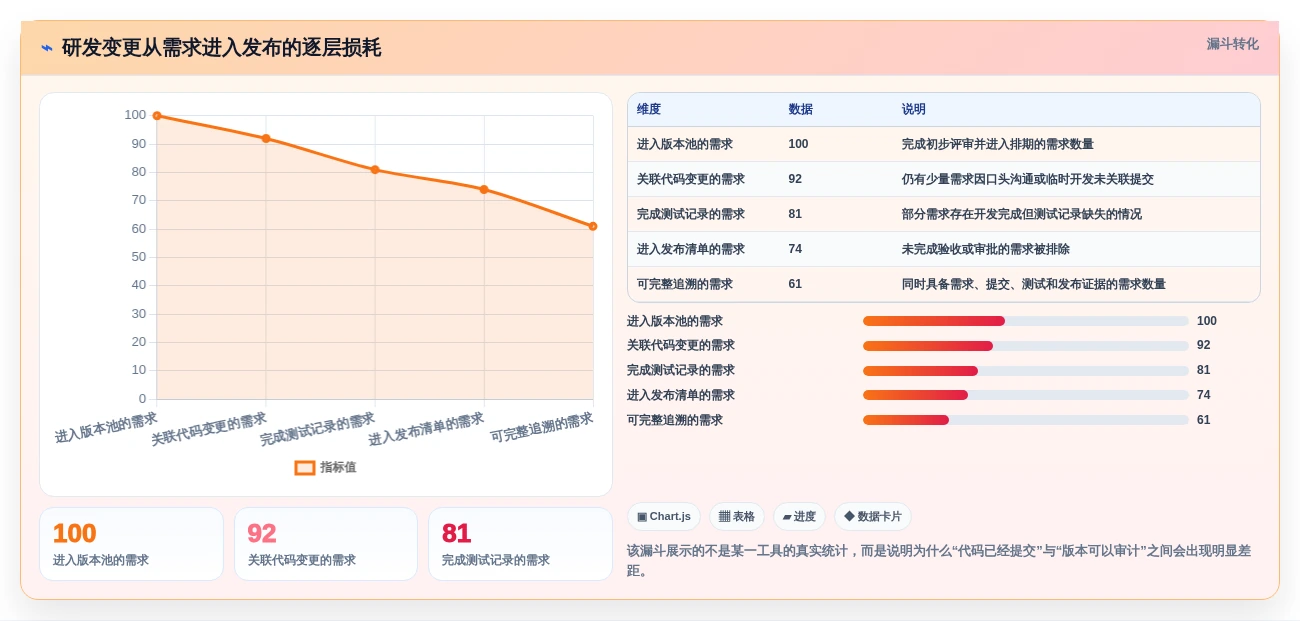Click the 说明 column header

point(914,109)
